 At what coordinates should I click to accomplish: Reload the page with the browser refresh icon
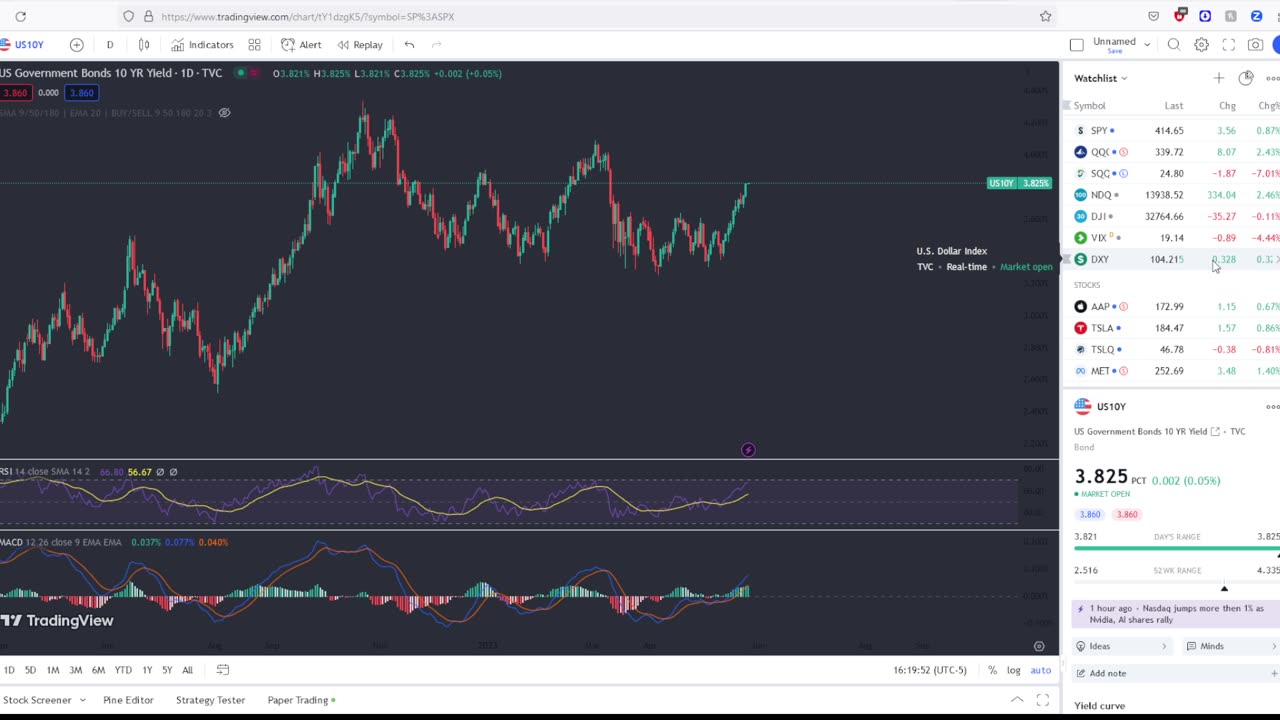pos(20,16)
